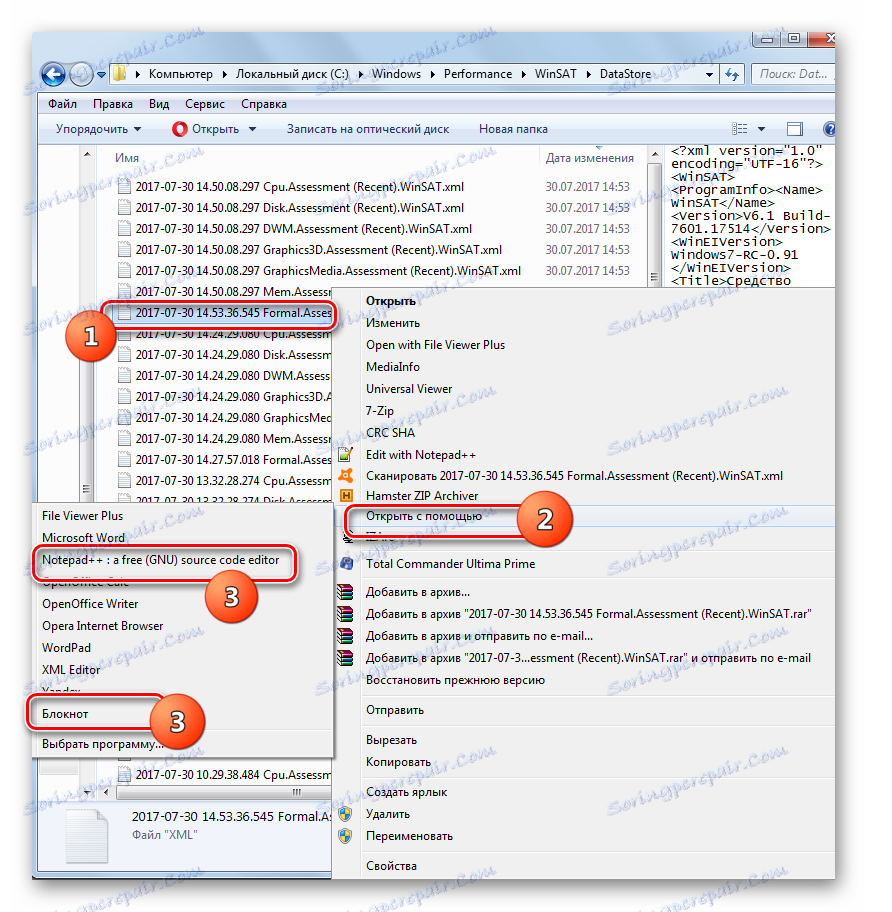Toggle the preview pane icon
892x912 pixels.
tap(795, 129)
